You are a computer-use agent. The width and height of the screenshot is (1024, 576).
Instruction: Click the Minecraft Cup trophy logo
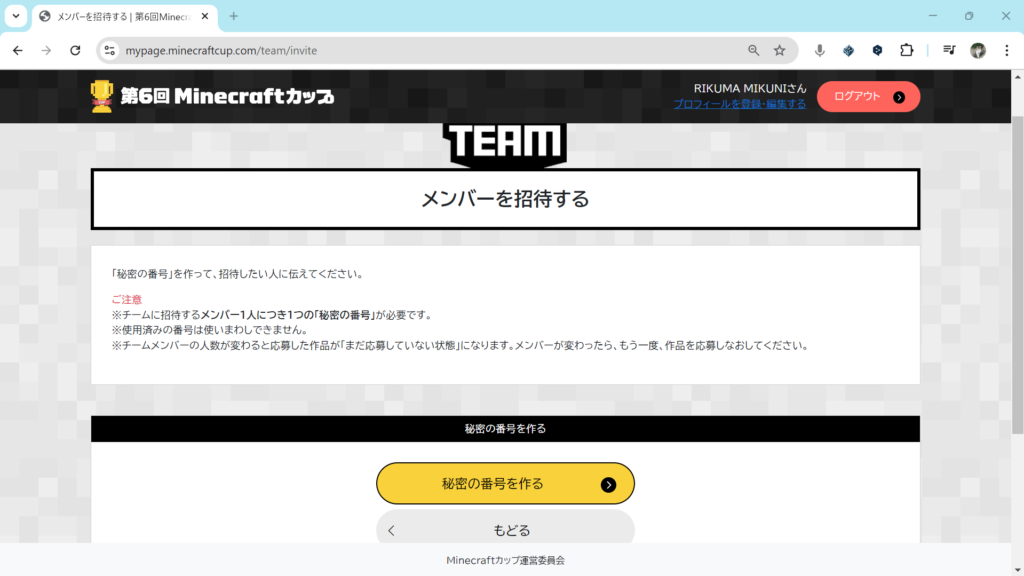pos(102,96)
